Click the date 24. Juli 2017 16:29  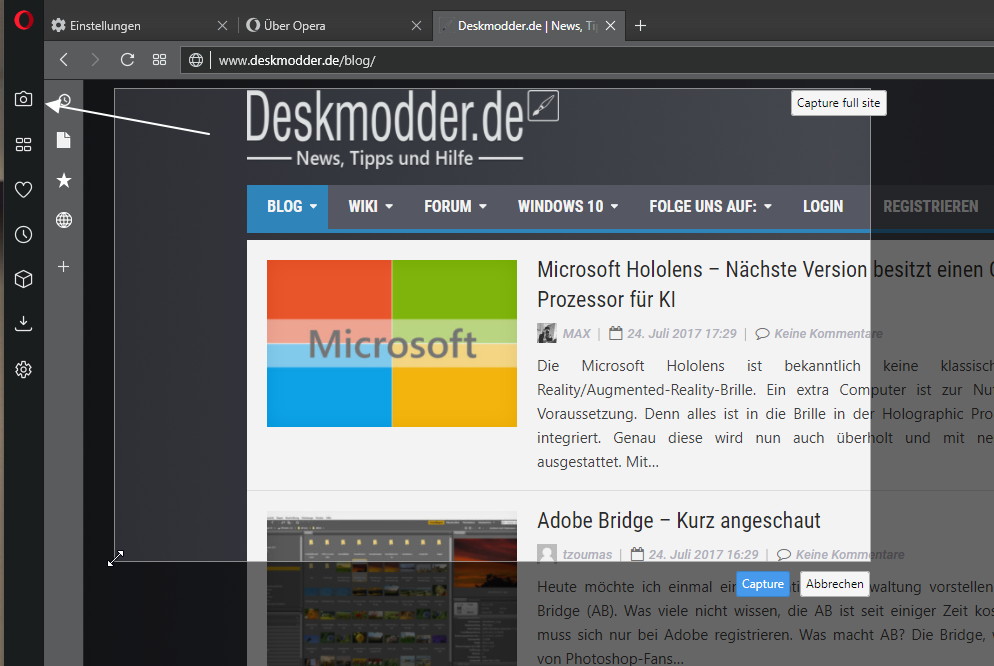[703, 554]
